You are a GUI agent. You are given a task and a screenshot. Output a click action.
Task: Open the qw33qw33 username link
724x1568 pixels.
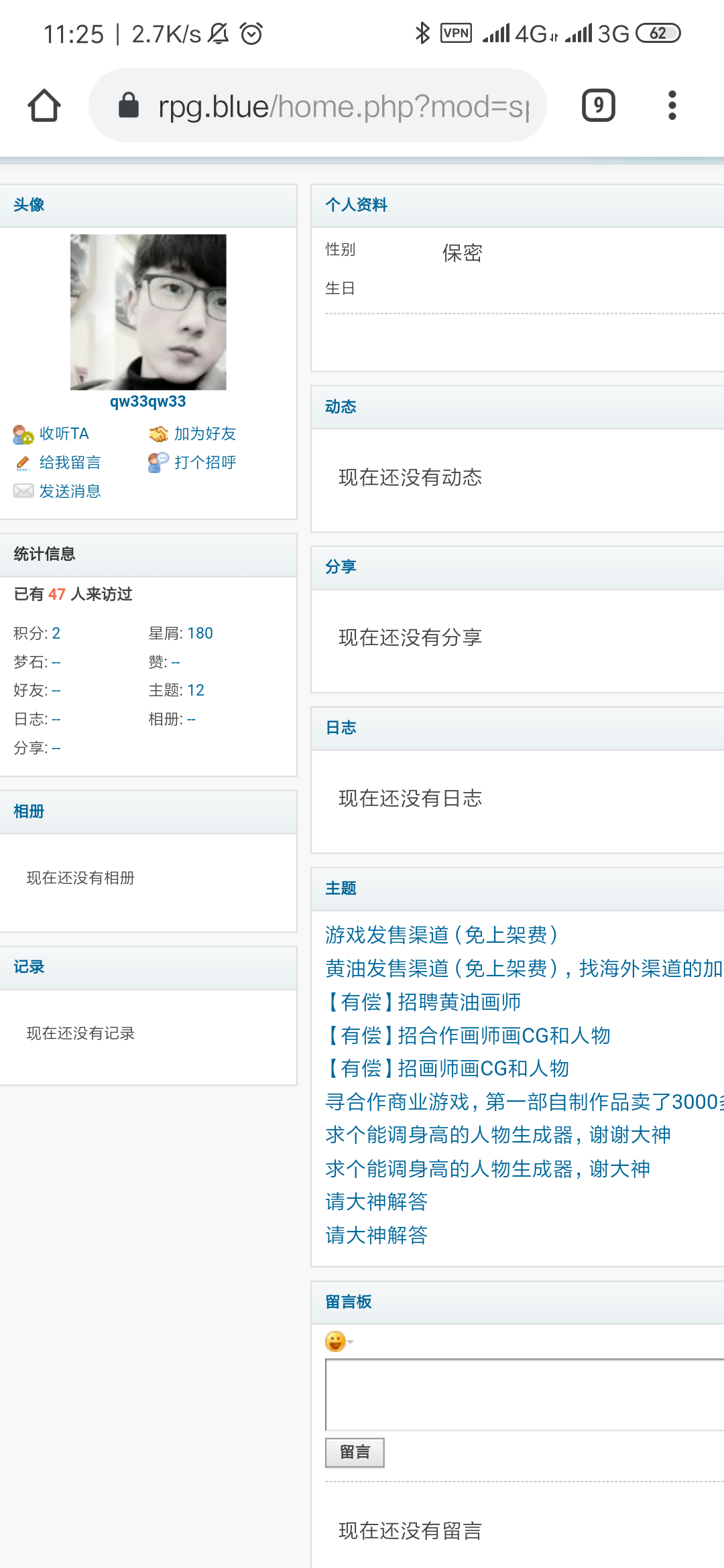click(x=148, y=401)
